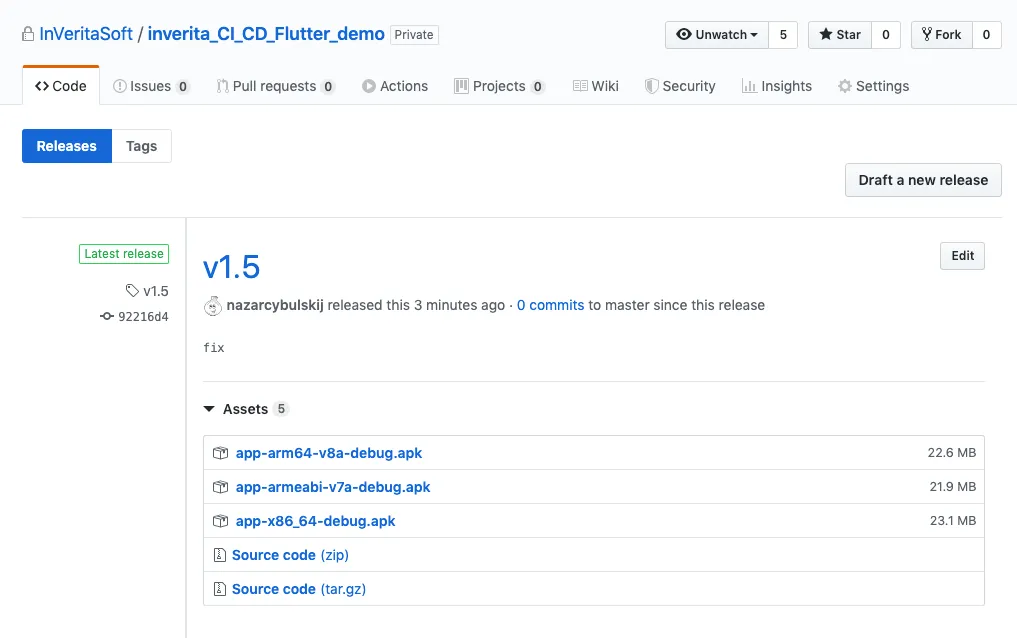Click the zip file icon for Source code (zip)

220,555
